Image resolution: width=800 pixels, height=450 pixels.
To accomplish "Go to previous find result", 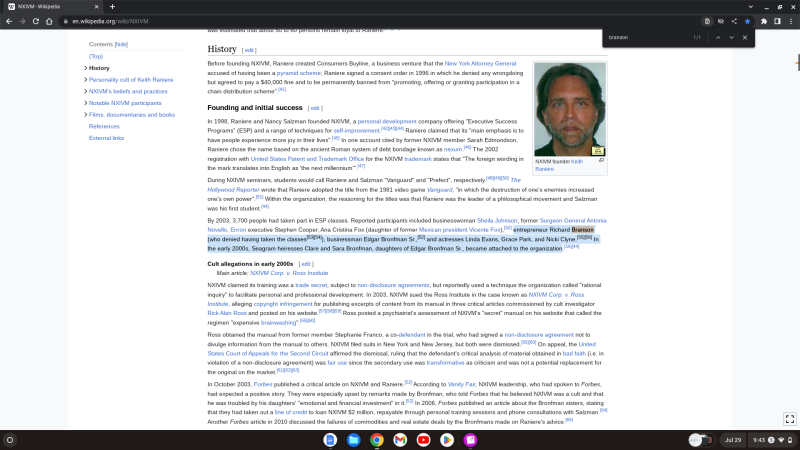I will 718,37.
